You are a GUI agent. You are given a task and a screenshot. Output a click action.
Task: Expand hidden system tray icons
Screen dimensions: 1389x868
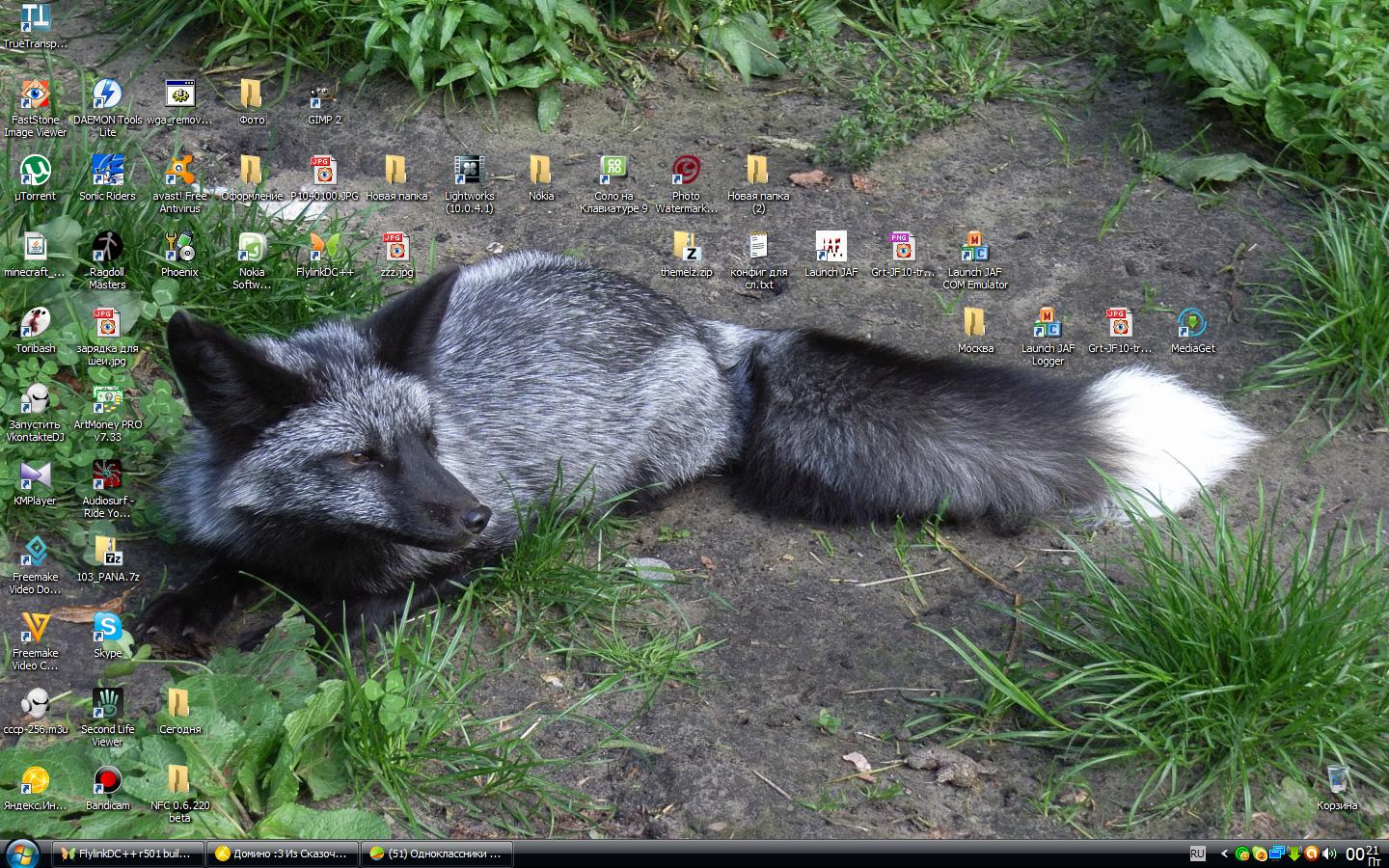coord(1224,854)
